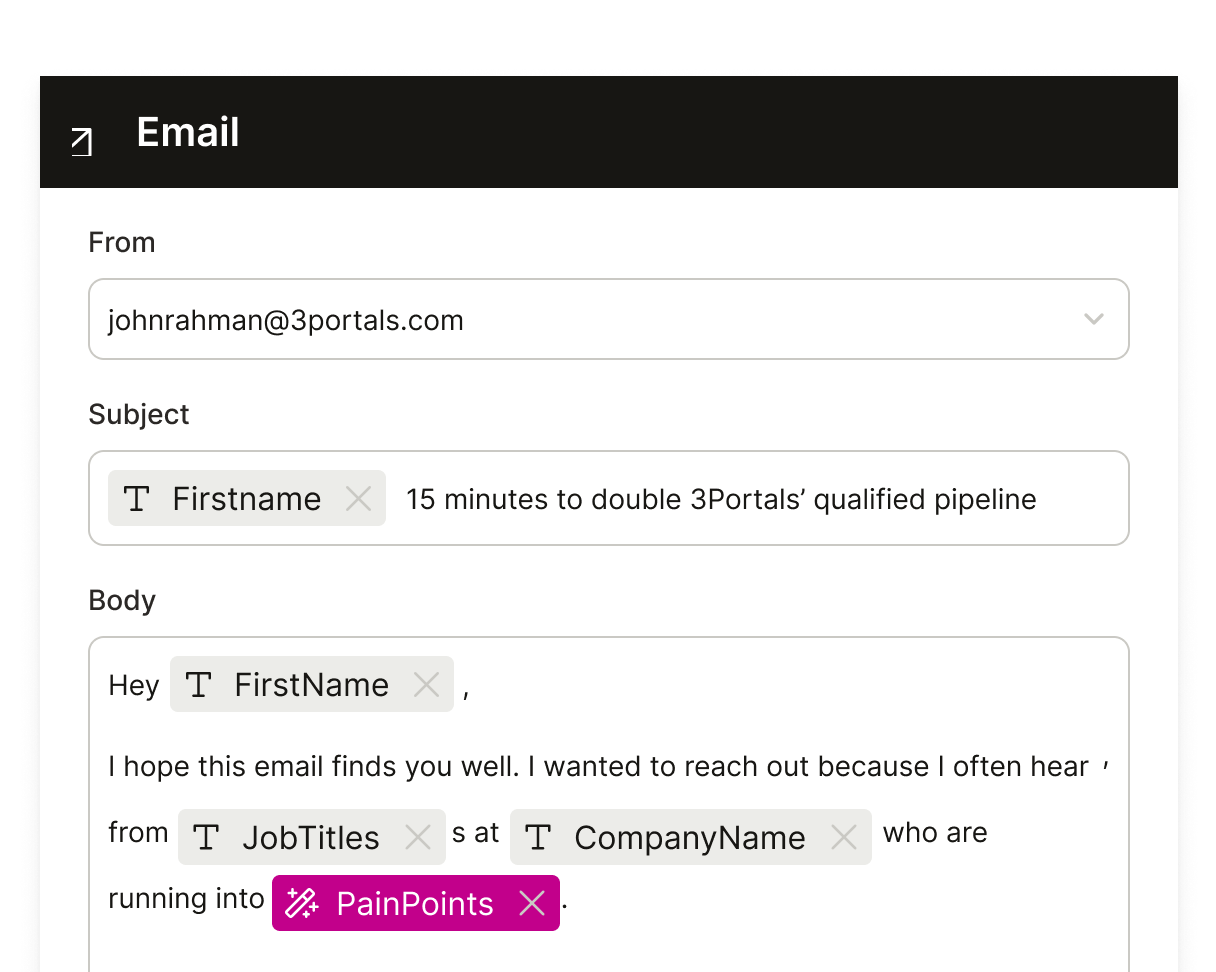Screen dimensions: 1216x972
Task: Click the T icon on the Firstname subject token
Action: [x=137, y=498]
